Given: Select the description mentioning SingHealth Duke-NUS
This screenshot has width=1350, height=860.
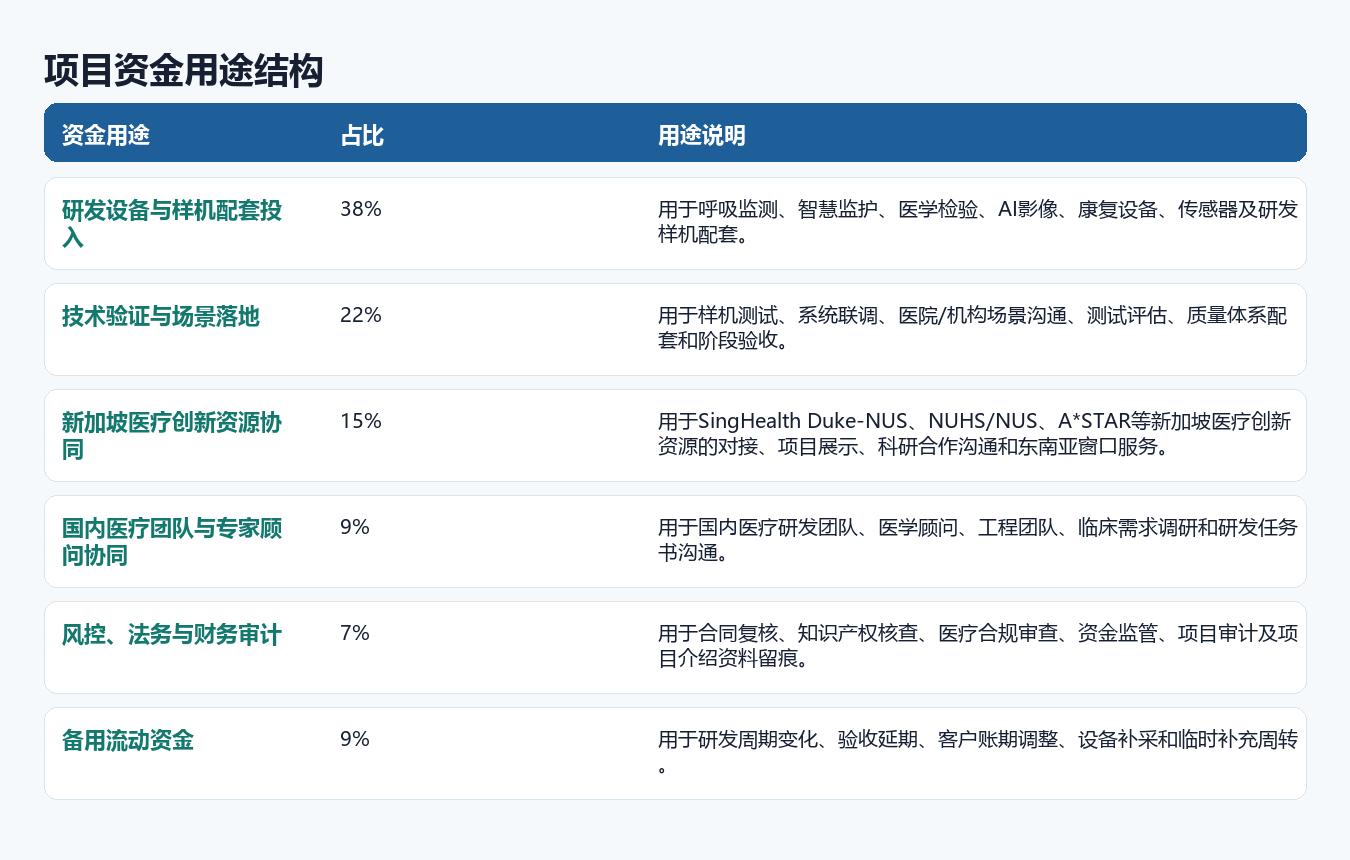Looking at the screenshot, I should (975, 434).
